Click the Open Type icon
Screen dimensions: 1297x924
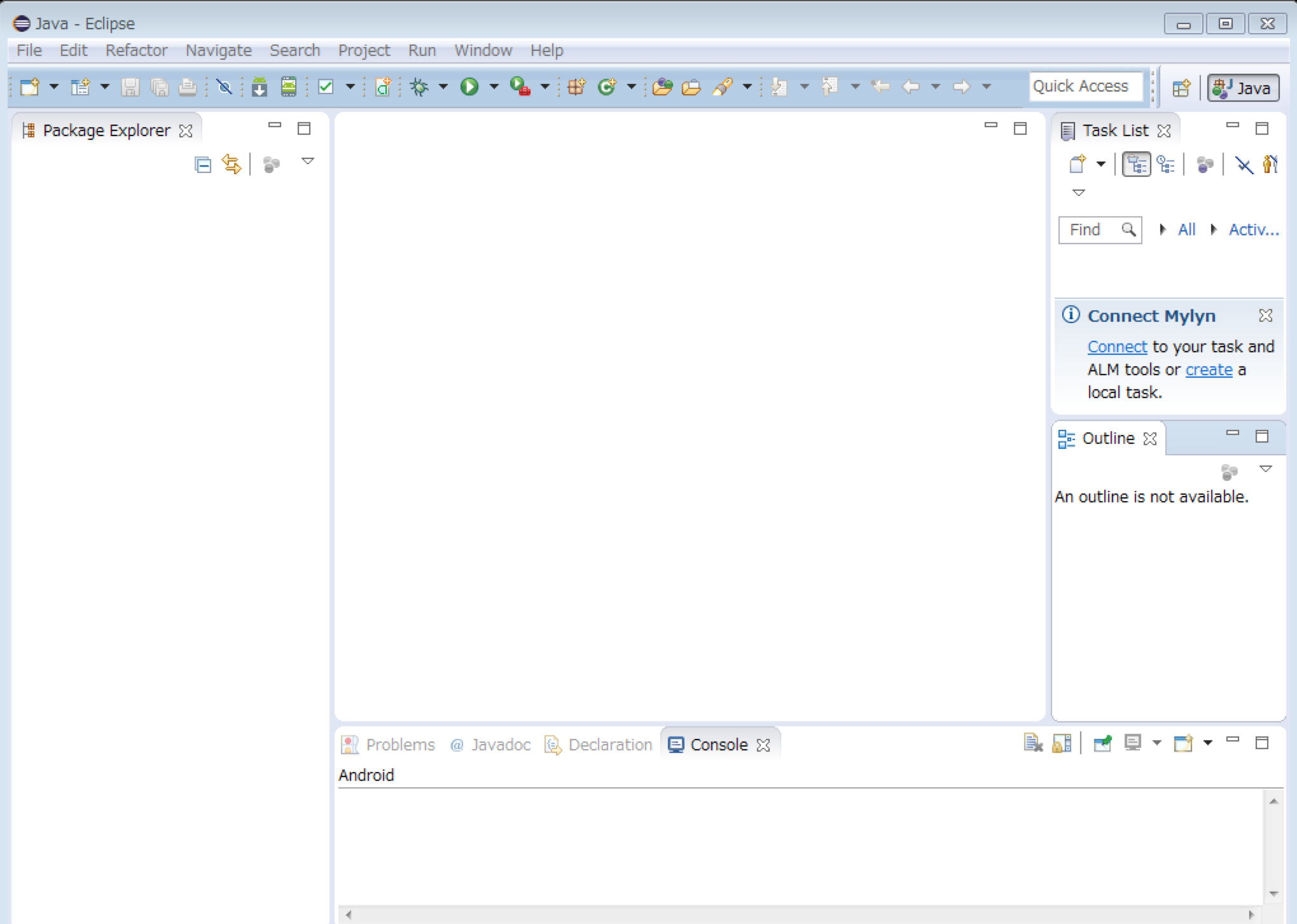pyautogui.click(x=662, y=86)
